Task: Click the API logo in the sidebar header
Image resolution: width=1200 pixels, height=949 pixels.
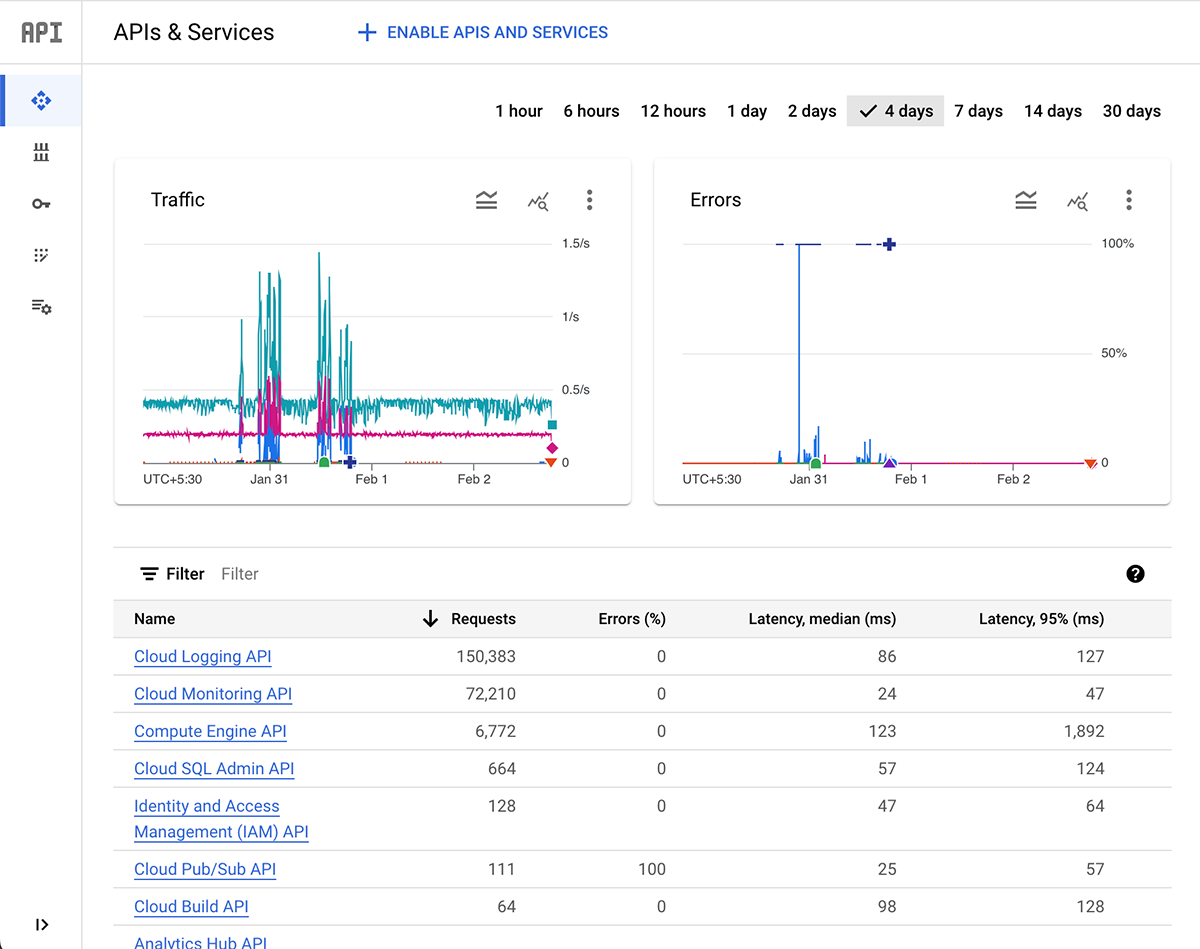Action: click(41, 32)
